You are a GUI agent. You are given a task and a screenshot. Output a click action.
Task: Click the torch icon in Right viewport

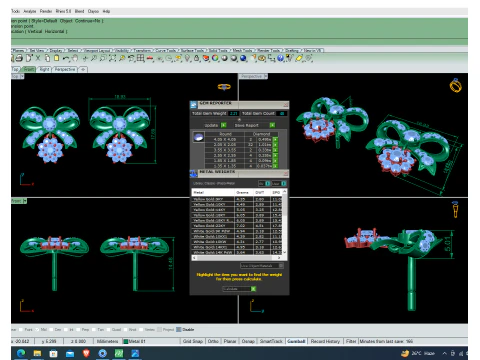click(x=455, y=209)
